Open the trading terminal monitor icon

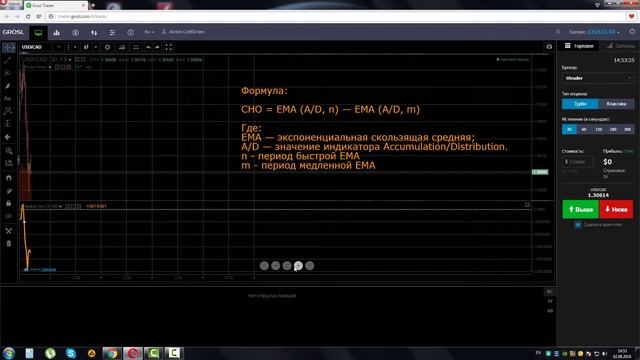click(38, 33)
